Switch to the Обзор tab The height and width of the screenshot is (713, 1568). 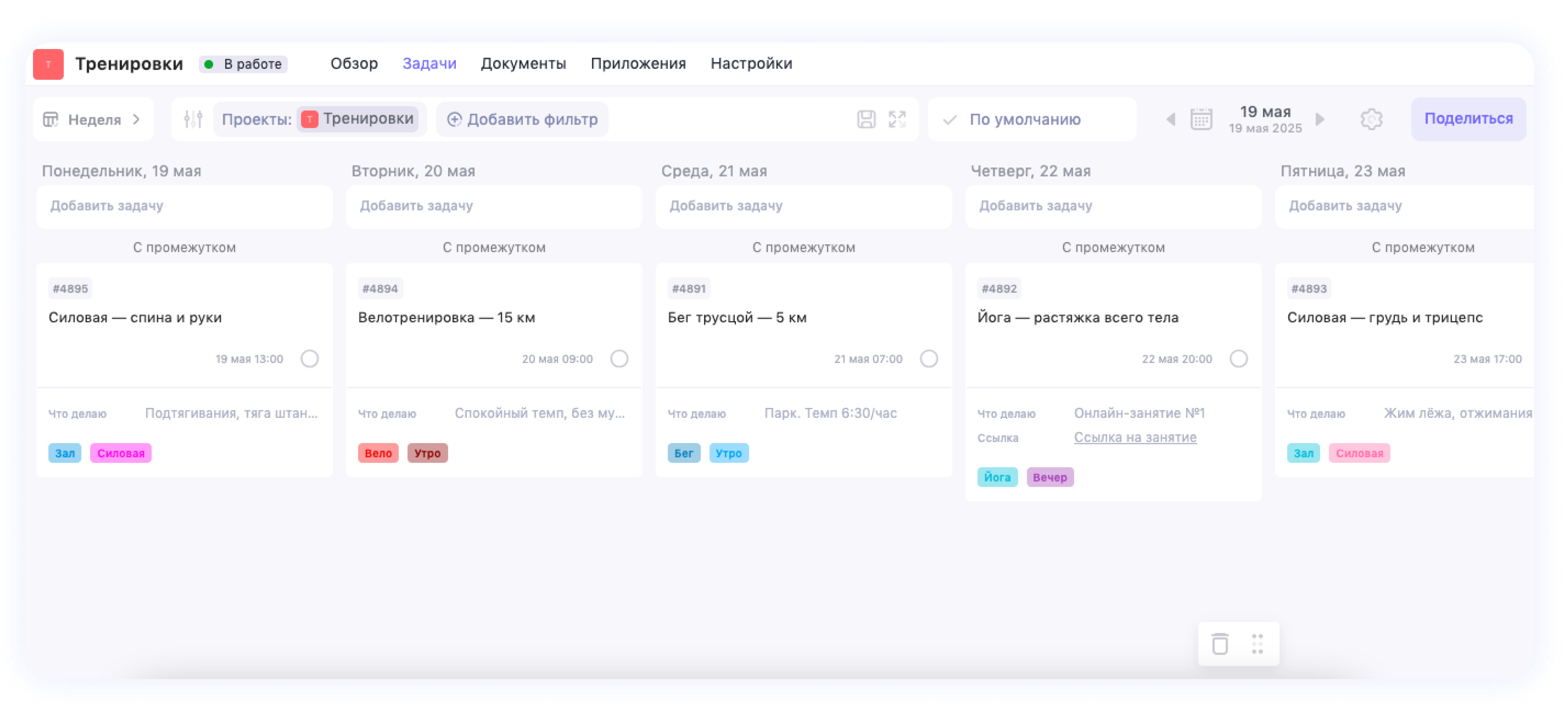(x=354, y=63)
